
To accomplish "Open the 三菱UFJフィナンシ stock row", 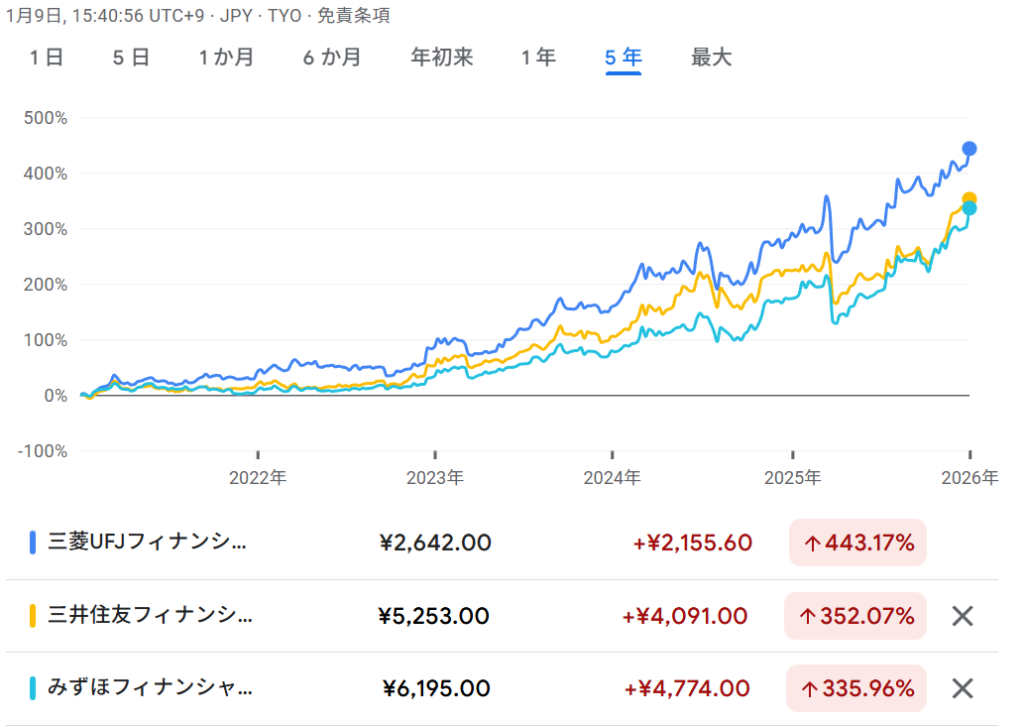I will tap(146, 543).
